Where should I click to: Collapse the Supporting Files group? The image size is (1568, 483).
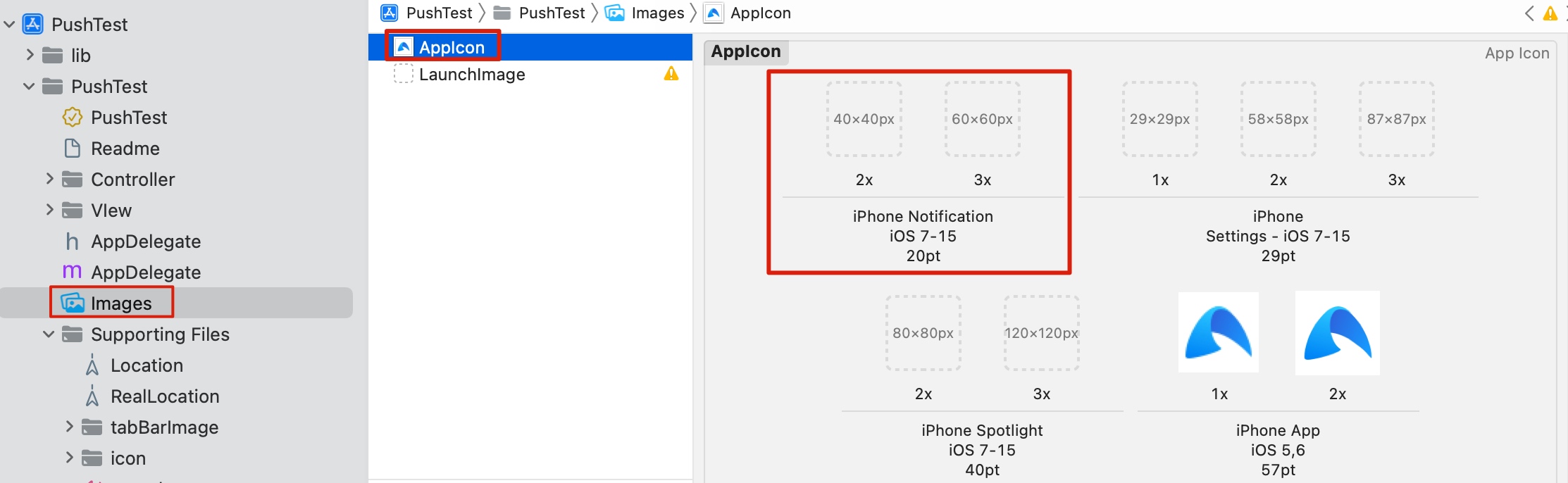pos(49,334)
